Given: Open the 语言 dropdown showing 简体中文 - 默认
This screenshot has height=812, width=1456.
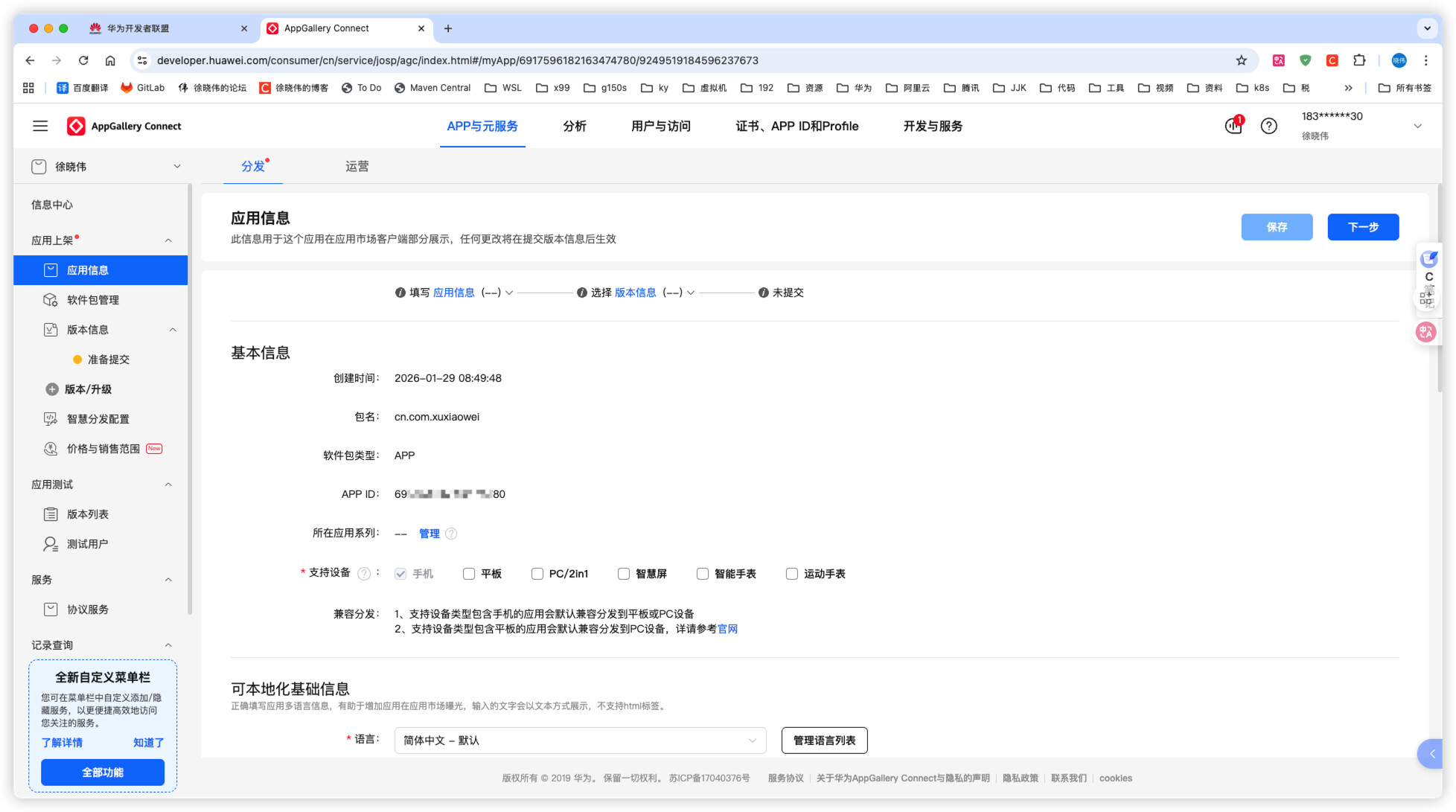Looking at the screenshot, I should click(579, 740).
